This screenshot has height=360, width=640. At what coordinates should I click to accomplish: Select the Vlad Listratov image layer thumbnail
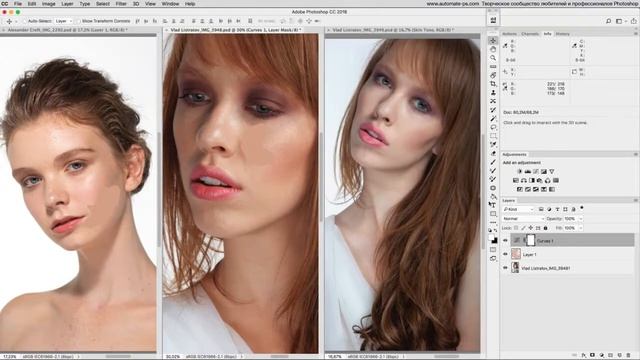(x=516, y=268)
